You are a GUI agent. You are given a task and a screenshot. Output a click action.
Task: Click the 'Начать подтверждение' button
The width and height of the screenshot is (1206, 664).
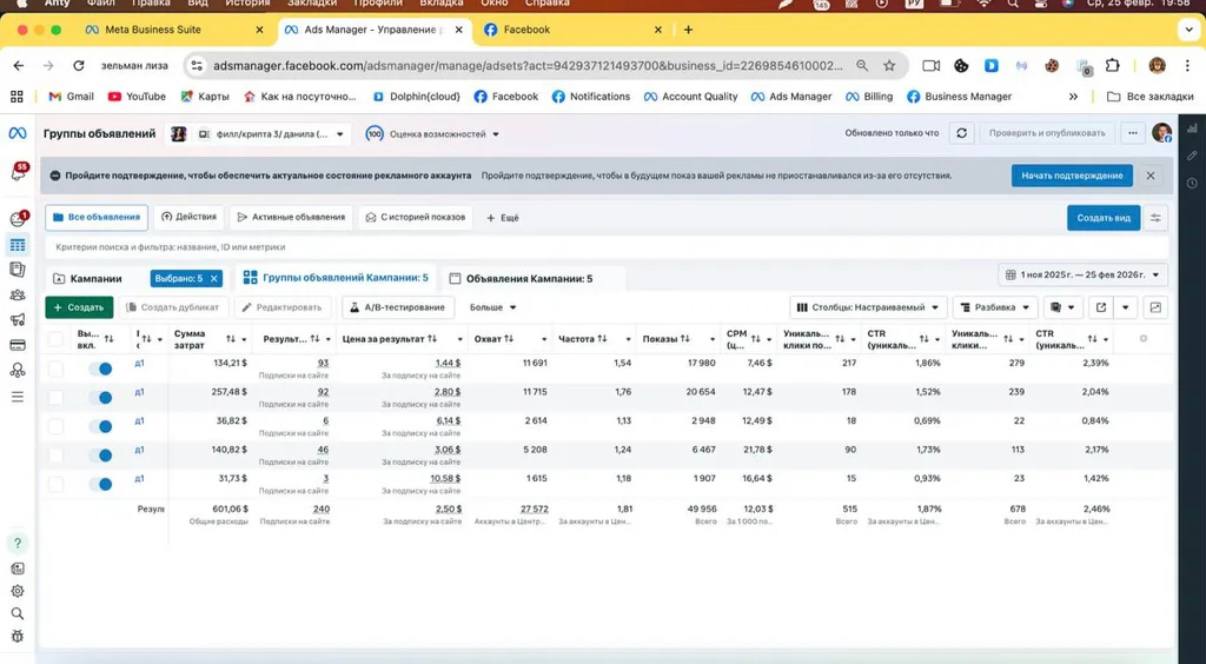point(1071,176)
